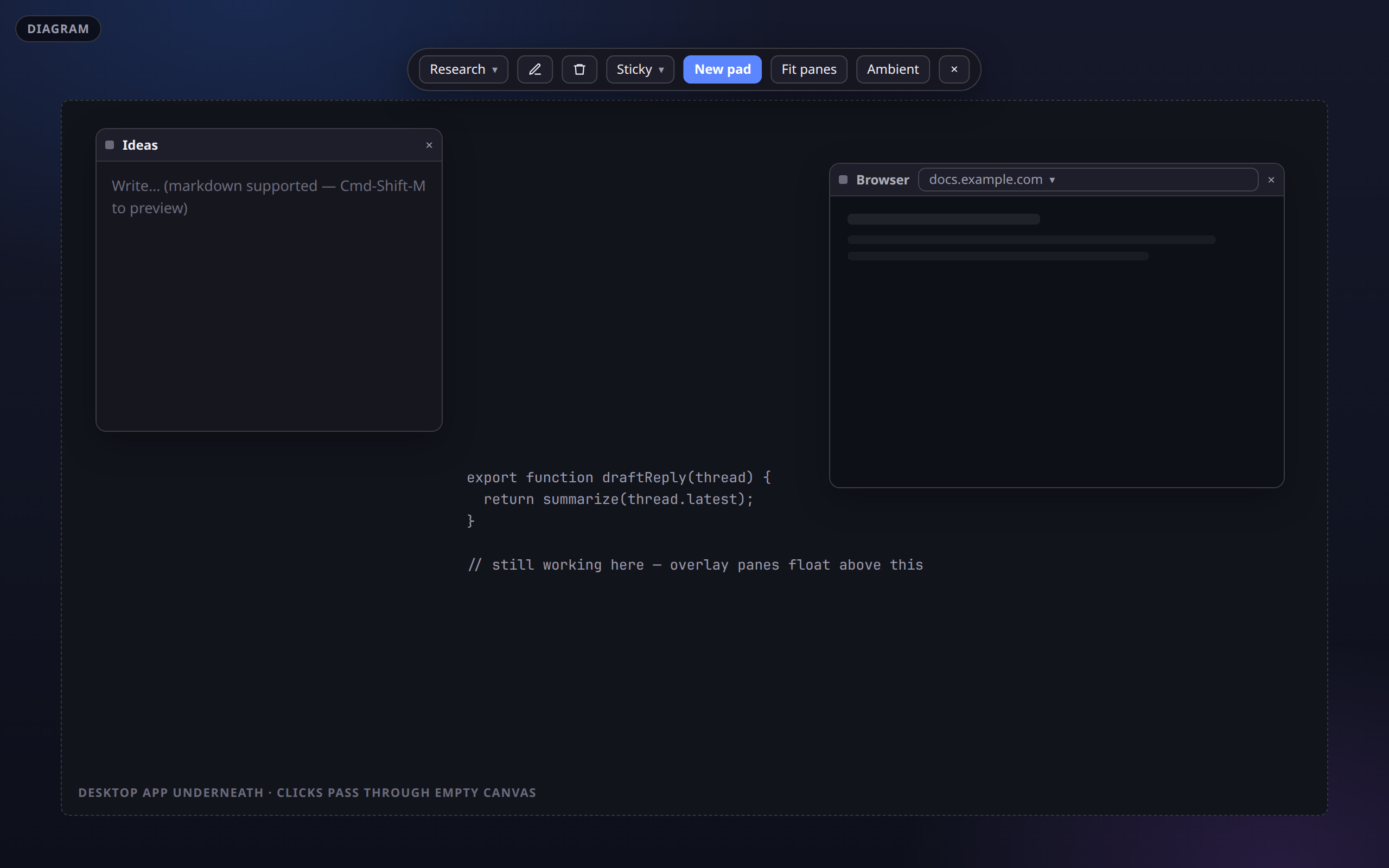1389x868 pixels.
Task: Select the DIAGRAM label badge
Action: (x=58, y=29)
